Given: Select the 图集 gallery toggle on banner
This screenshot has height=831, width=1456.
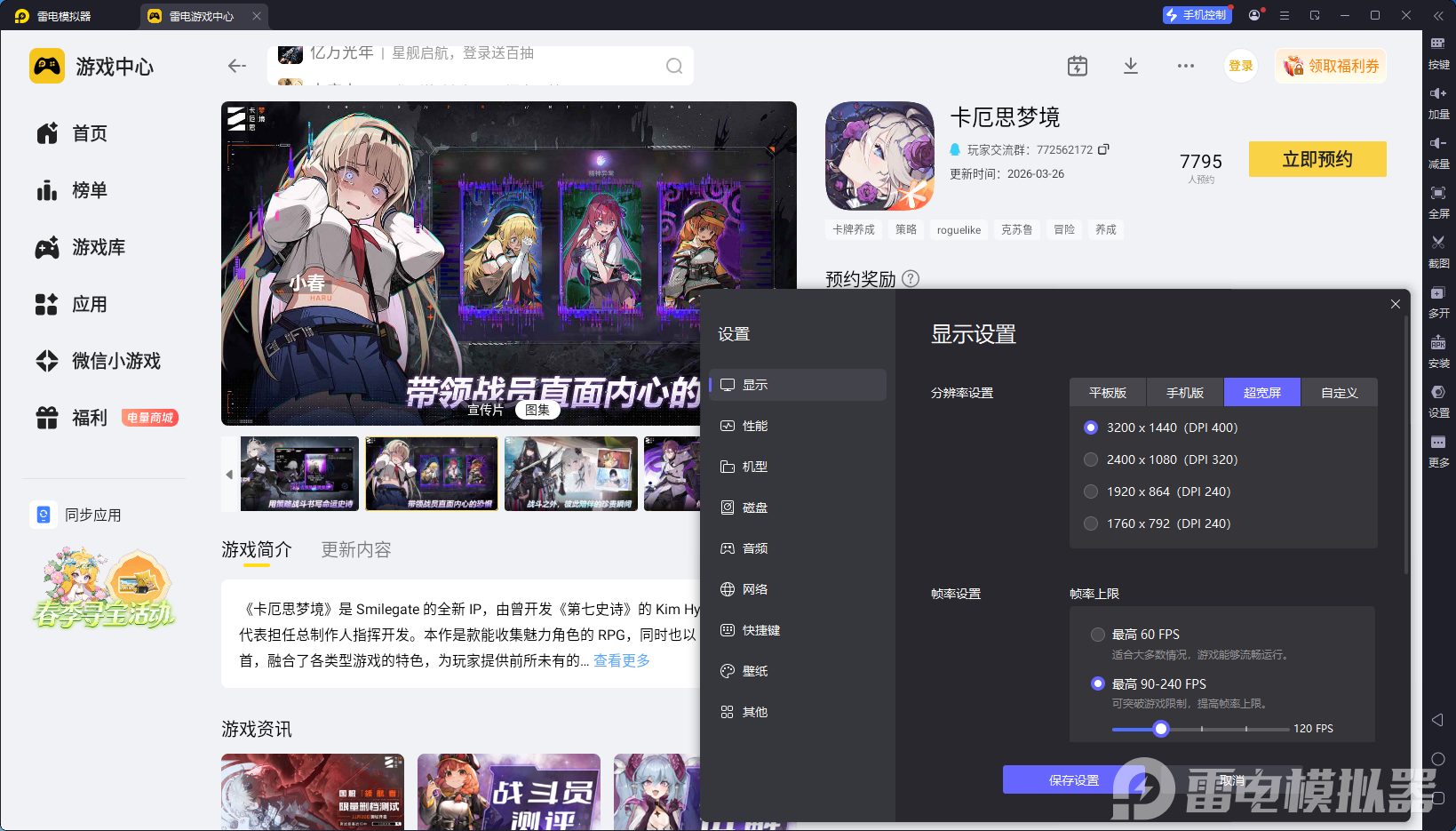Looking at the screenshot, I should click(x=537, y=410).
